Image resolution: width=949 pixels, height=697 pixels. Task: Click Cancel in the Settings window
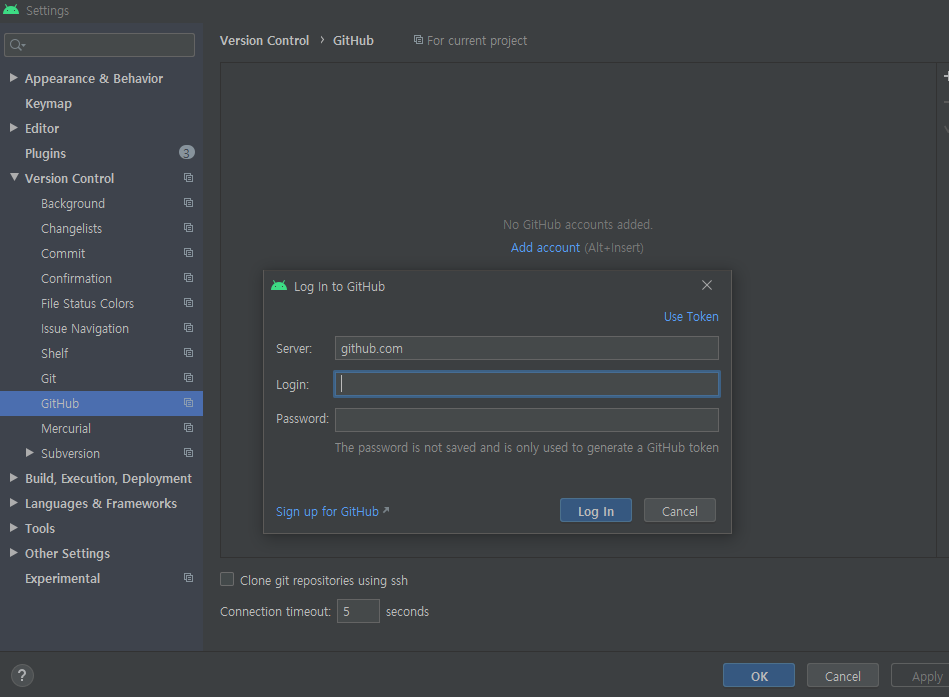point(842,675)
